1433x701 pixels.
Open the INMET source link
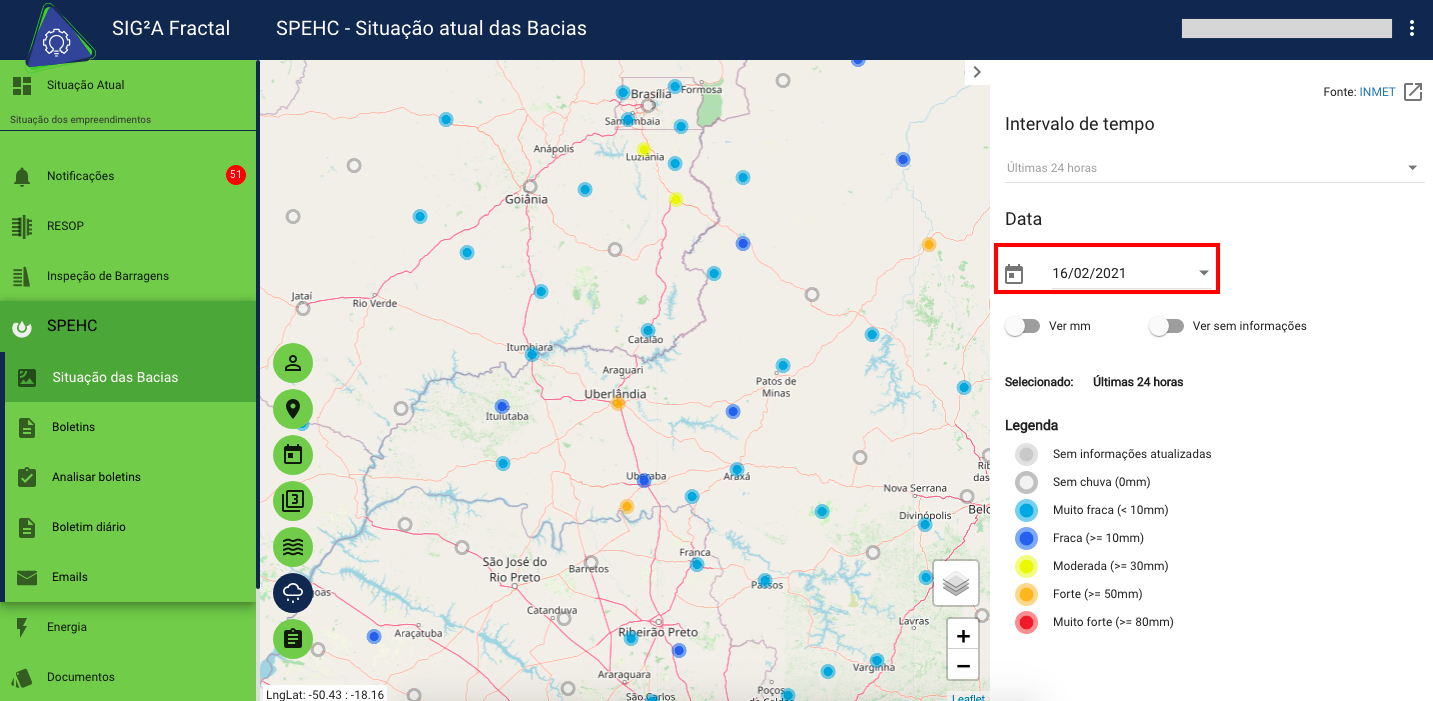[x=1375, y=91]
